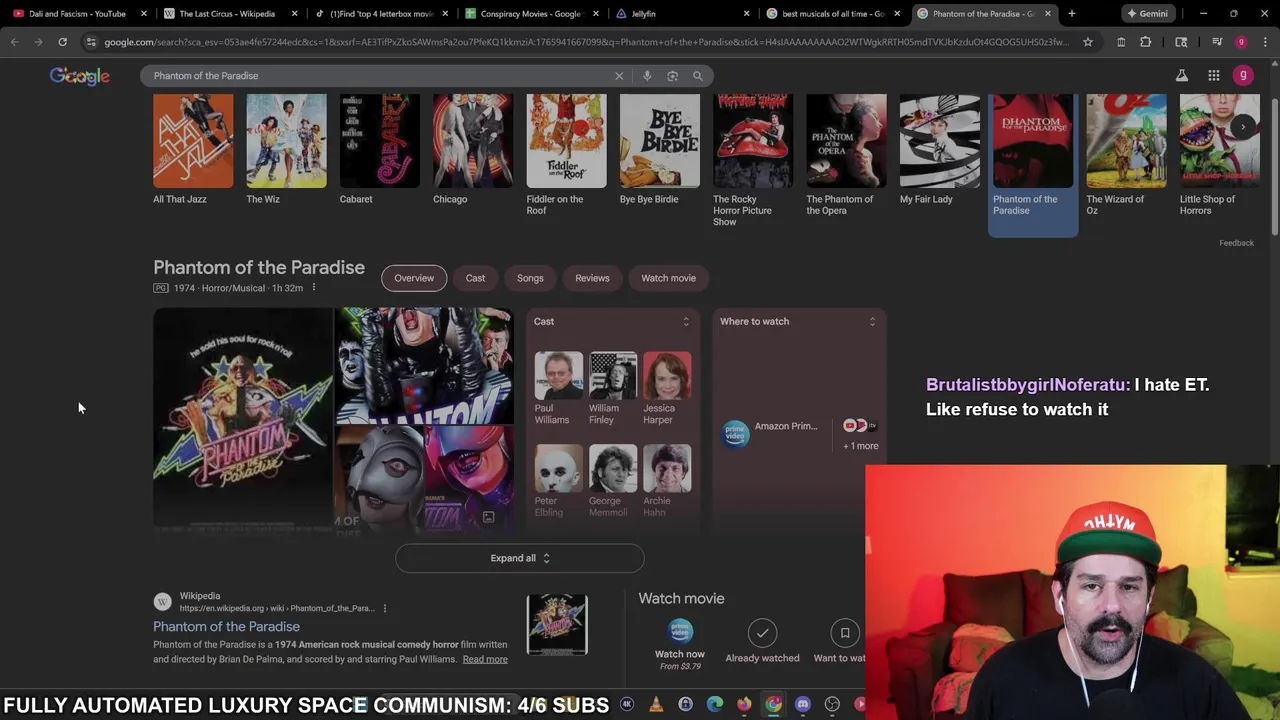The width and height of the screenshot is (1280, 720).
Task: Collapse the Where to watch panel
Action: pos(872,322)
